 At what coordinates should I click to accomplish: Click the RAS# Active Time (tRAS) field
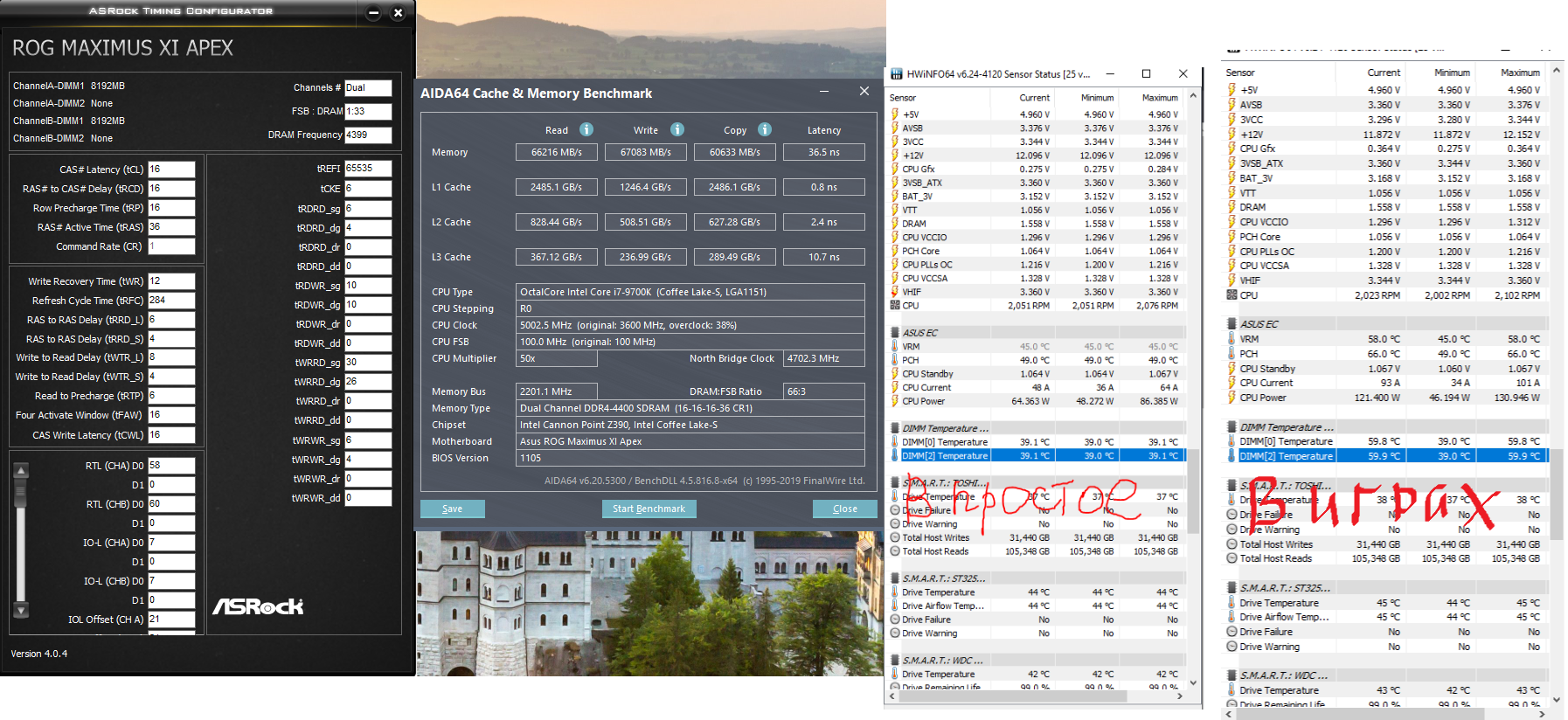coord(171,227)
